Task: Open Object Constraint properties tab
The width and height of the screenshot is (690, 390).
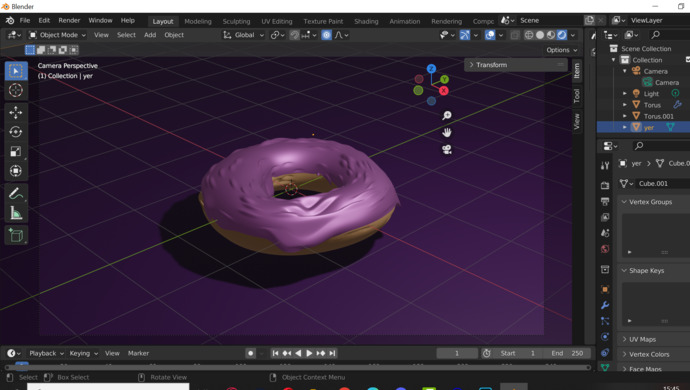Action: (x=605, y=353)
